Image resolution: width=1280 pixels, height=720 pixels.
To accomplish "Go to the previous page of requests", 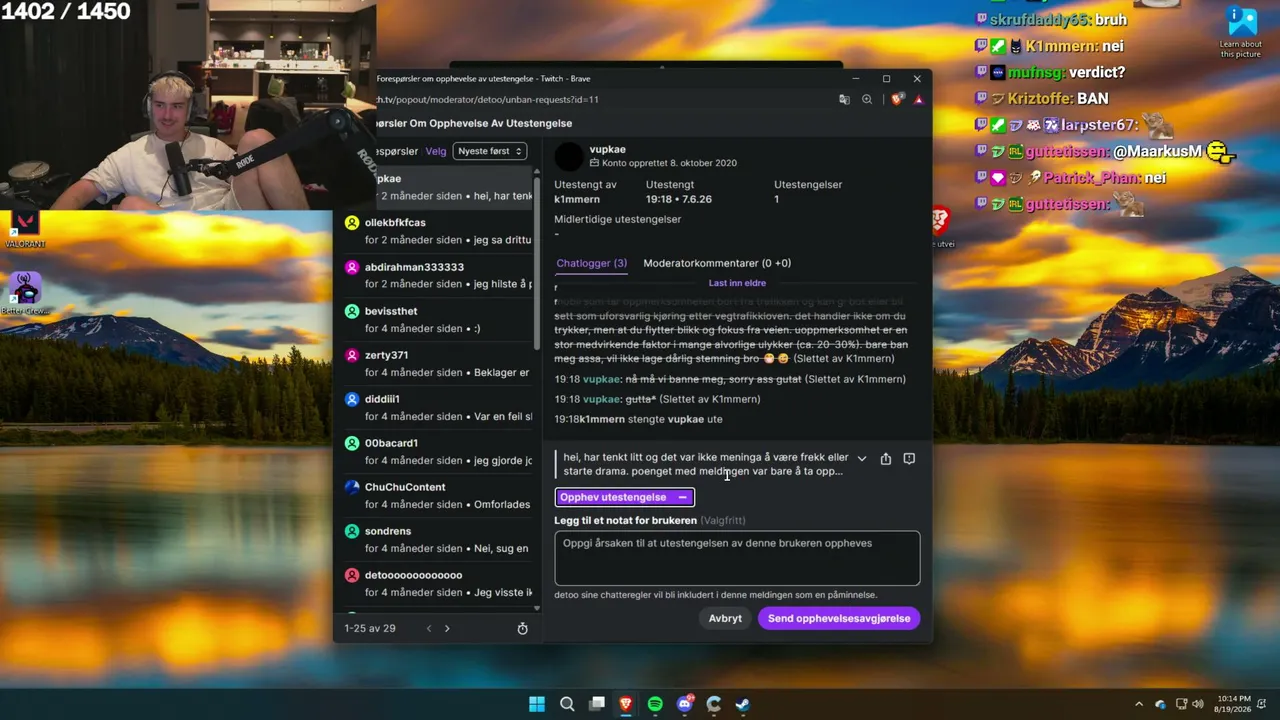I will point(429,629).
